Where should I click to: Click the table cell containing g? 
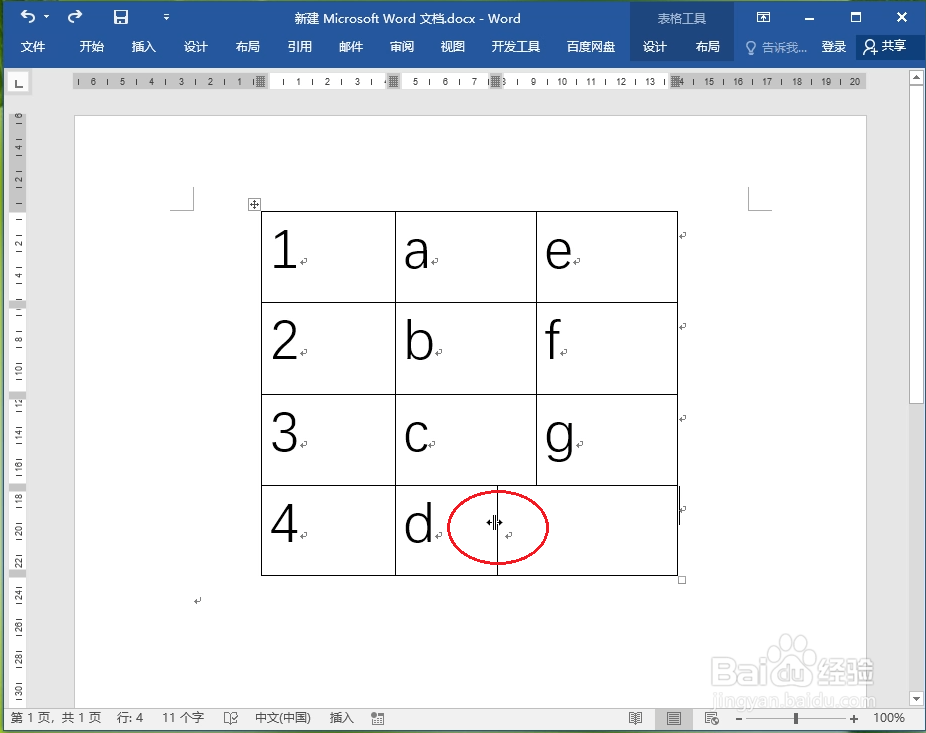607,440
